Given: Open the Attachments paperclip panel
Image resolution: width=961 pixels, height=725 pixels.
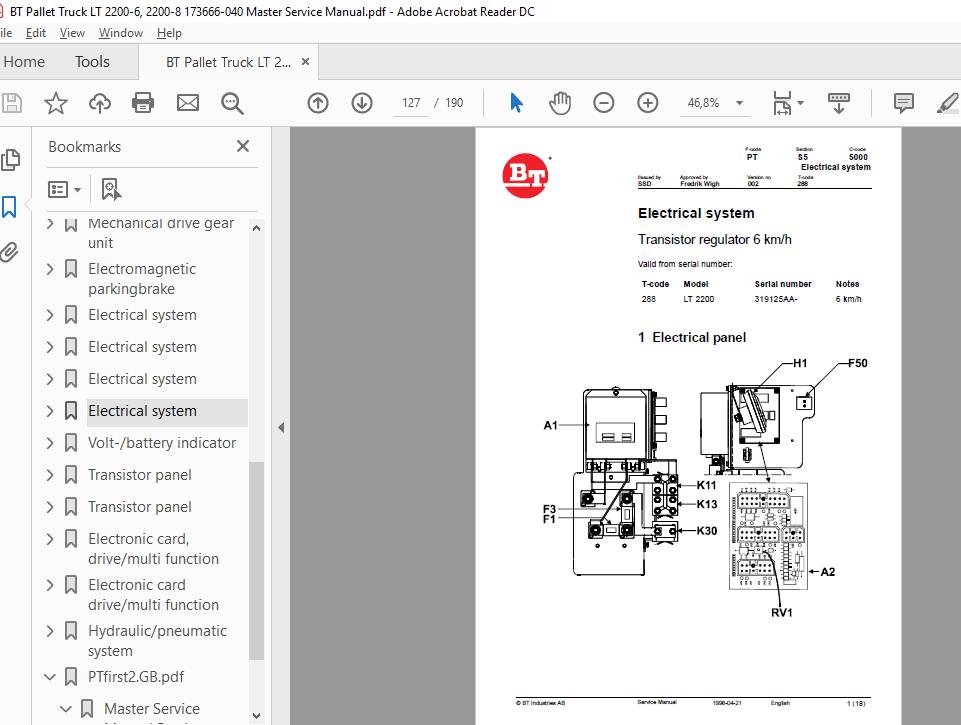Looking at the screenshot, I should 9,252.
